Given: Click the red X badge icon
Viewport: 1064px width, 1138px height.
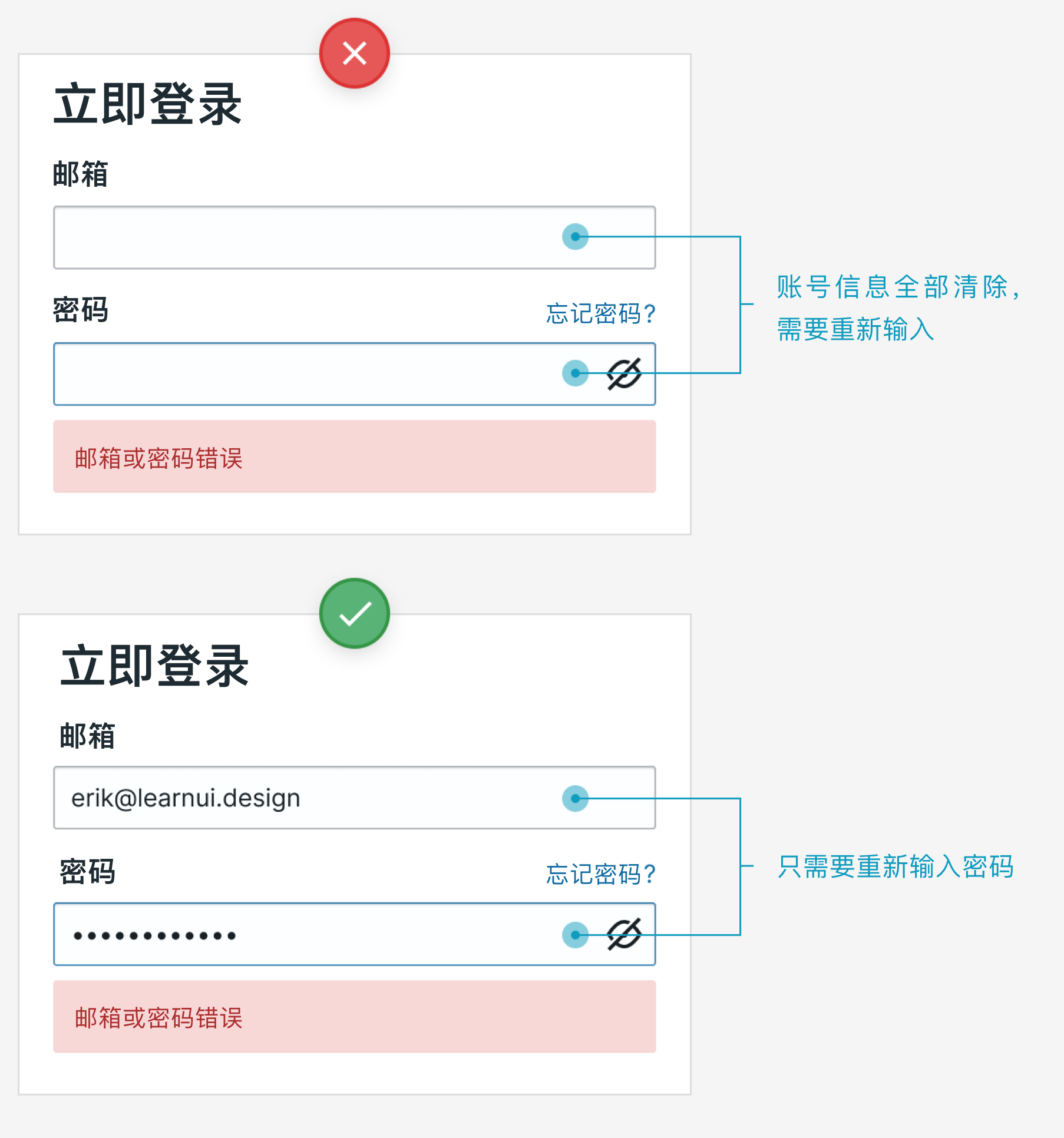Looking at the screenshot, I should 355,53.
